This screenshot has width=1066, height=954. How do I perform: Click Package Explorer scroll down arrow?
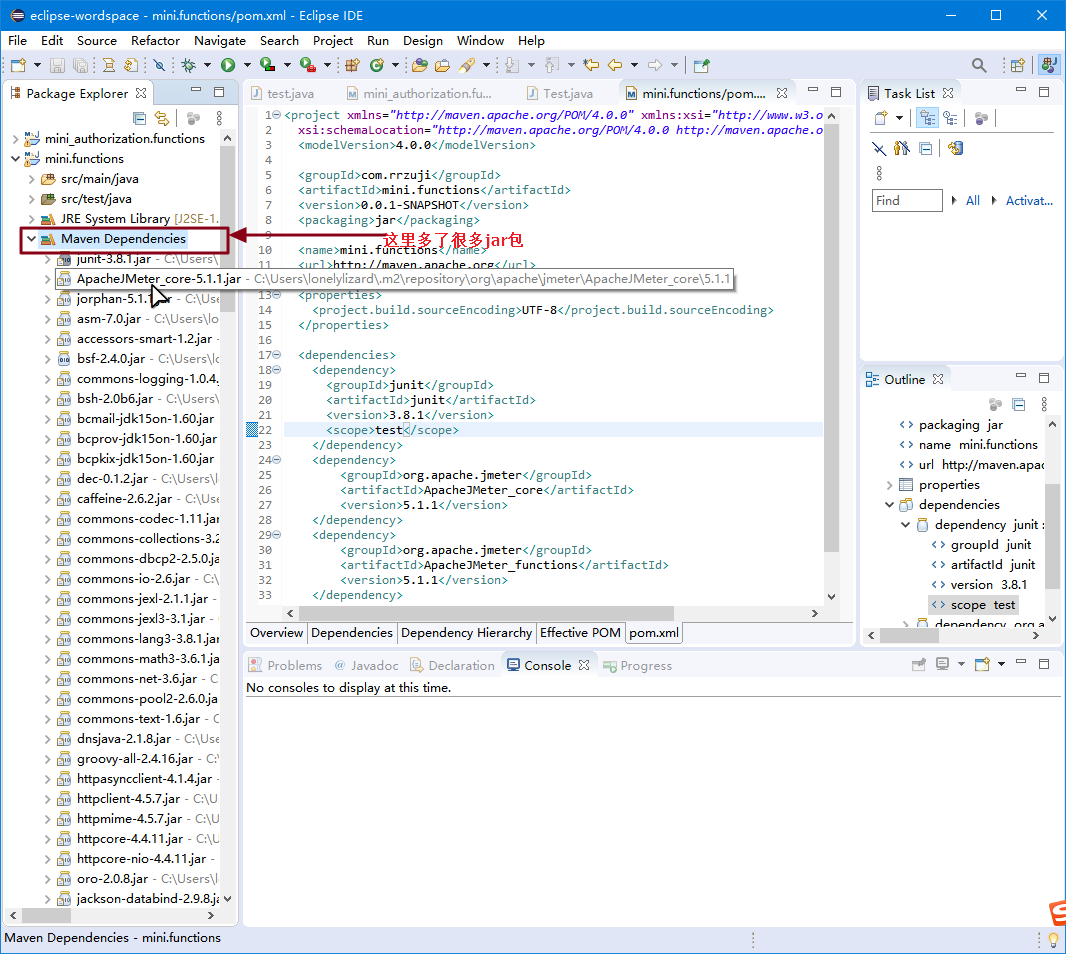(x=227, y=898)
